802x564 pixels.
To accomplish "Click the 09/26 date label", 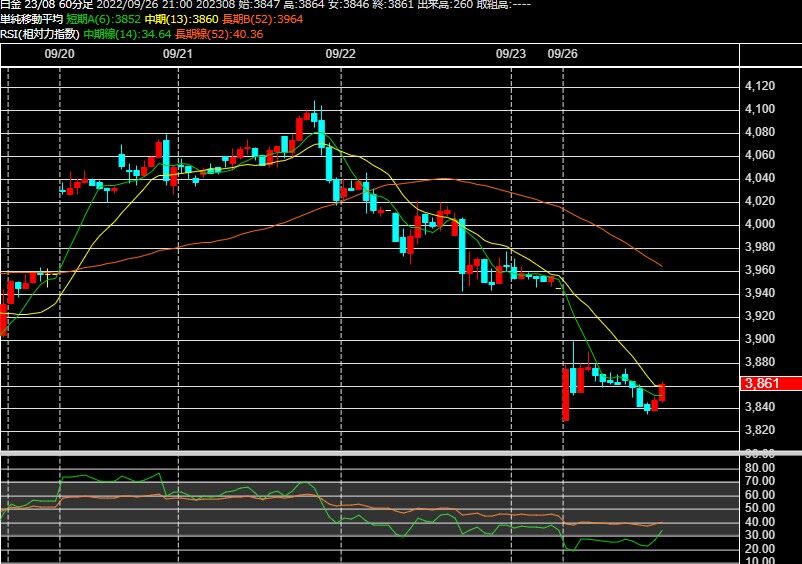I will pos(562,54).
